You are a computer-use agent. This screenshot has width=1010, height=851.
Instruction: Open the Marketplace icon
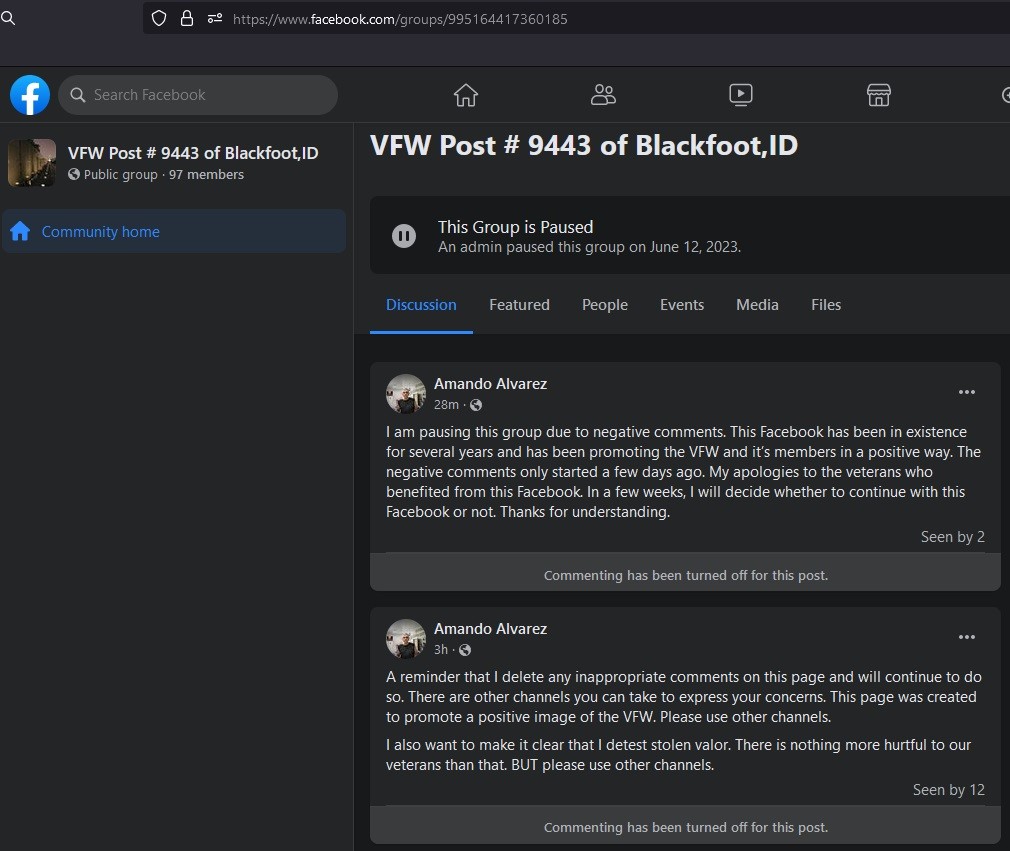878,95
